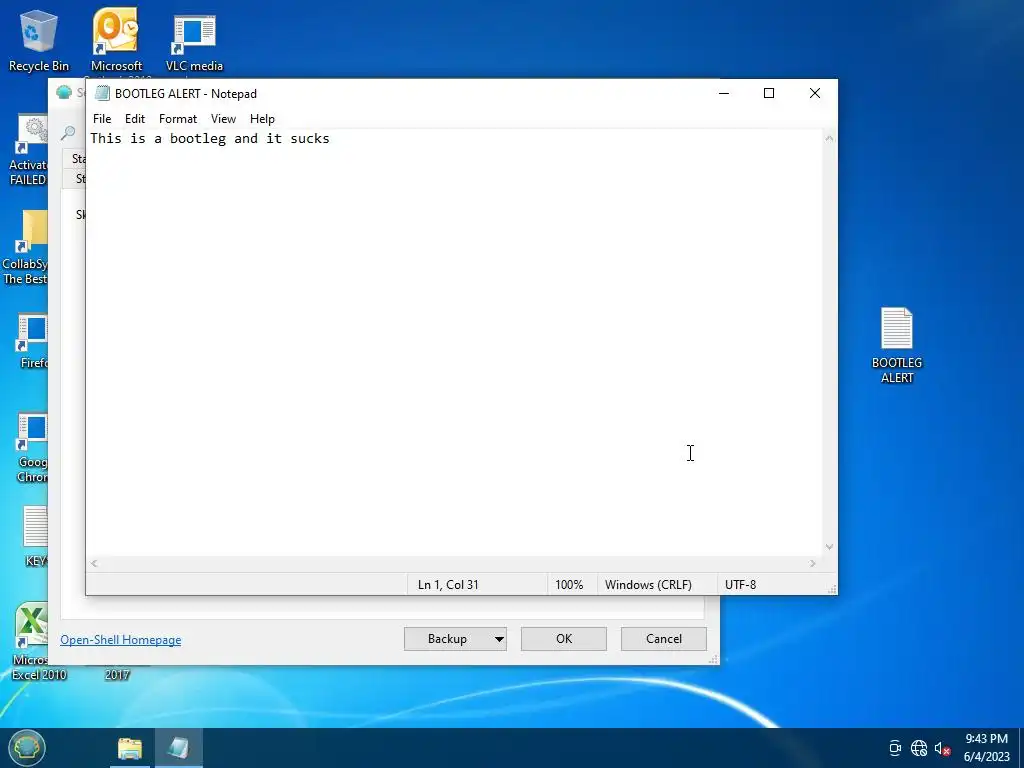Image resolution: width=1024 pixels, height=768 pixels.
Task: Open the Notepad Edit menu
Action: 135,119
